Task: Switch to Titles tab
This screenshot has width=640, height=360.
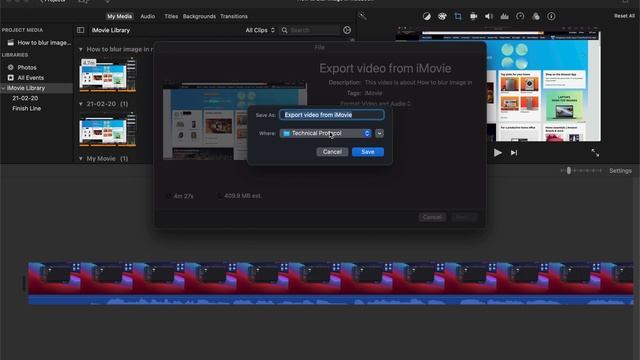Action: pyautogui.click(x=171, y=16)
